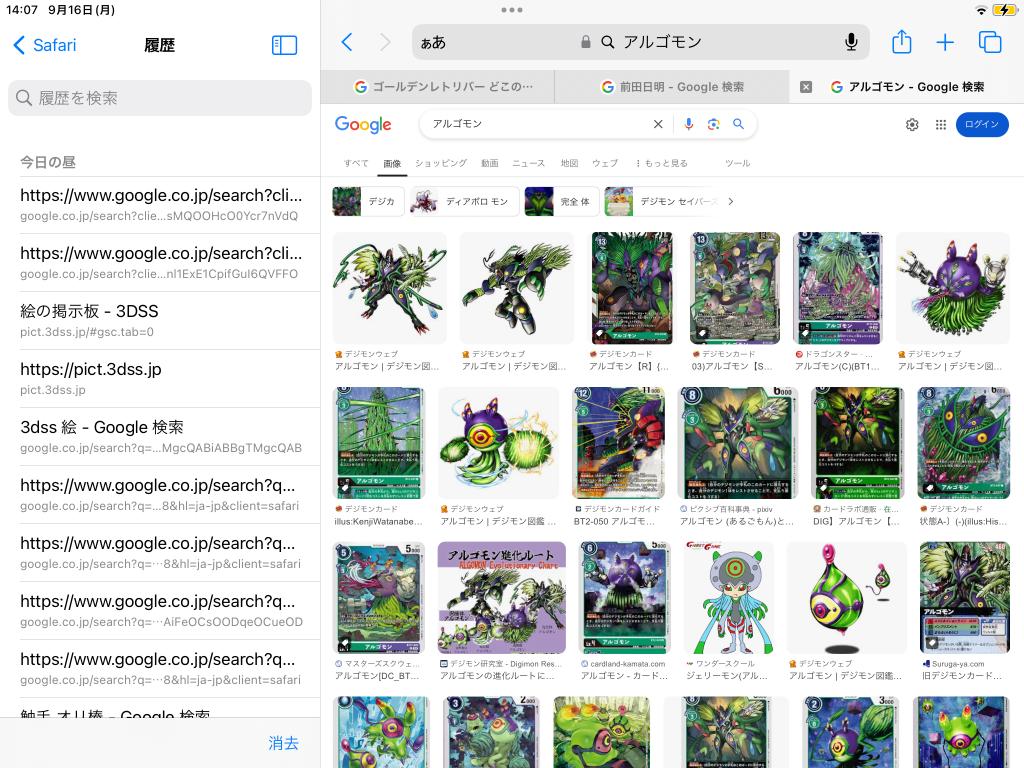Show the tab overview icon
The height and width of the screenshot is (768, 1024).
[x=990, y=42]
